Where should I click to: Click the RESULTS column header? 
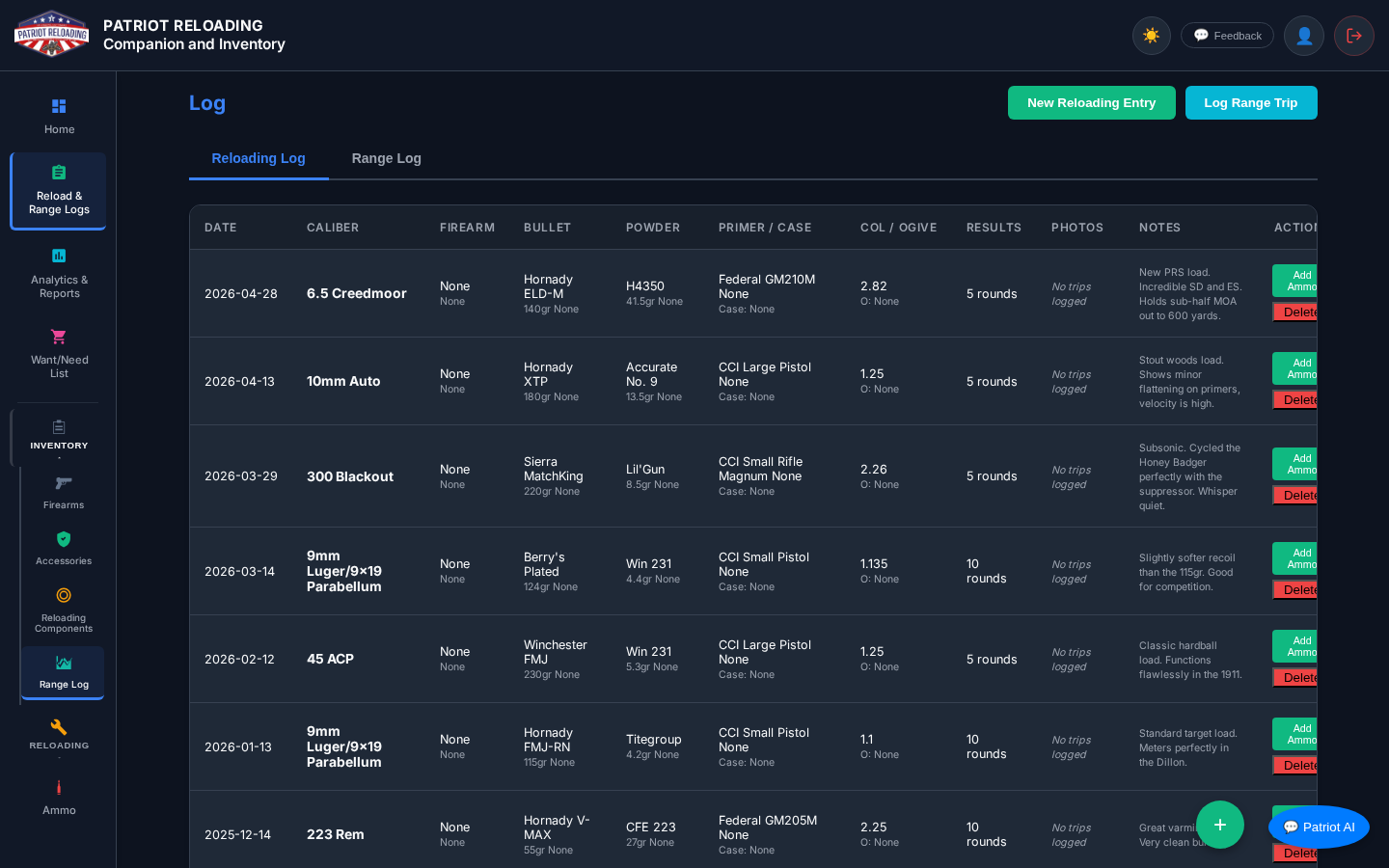994,228
